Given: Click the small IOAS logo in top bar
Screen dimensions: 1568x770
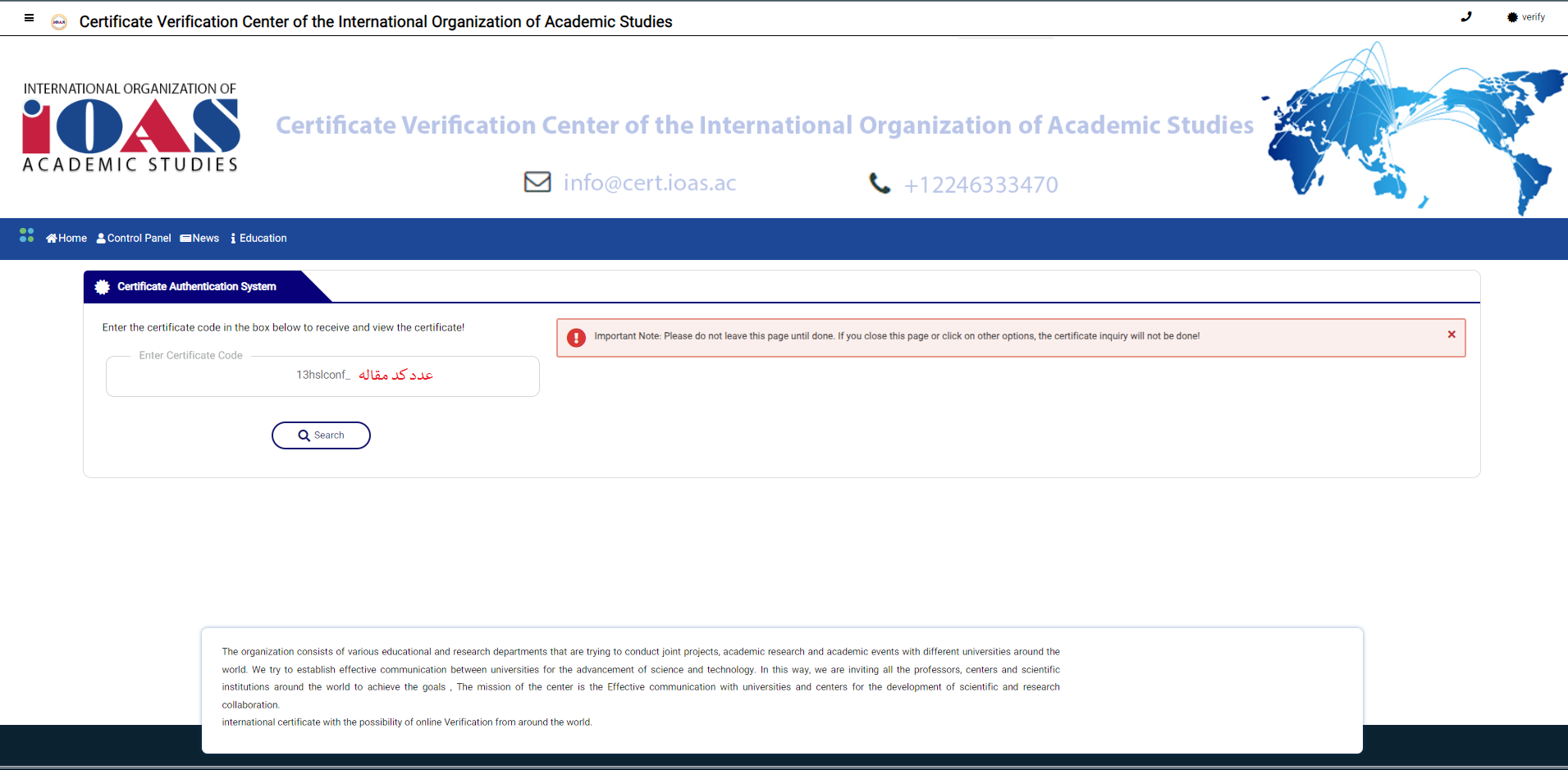Looking at the screenshot, I should [x=59, y=22].
